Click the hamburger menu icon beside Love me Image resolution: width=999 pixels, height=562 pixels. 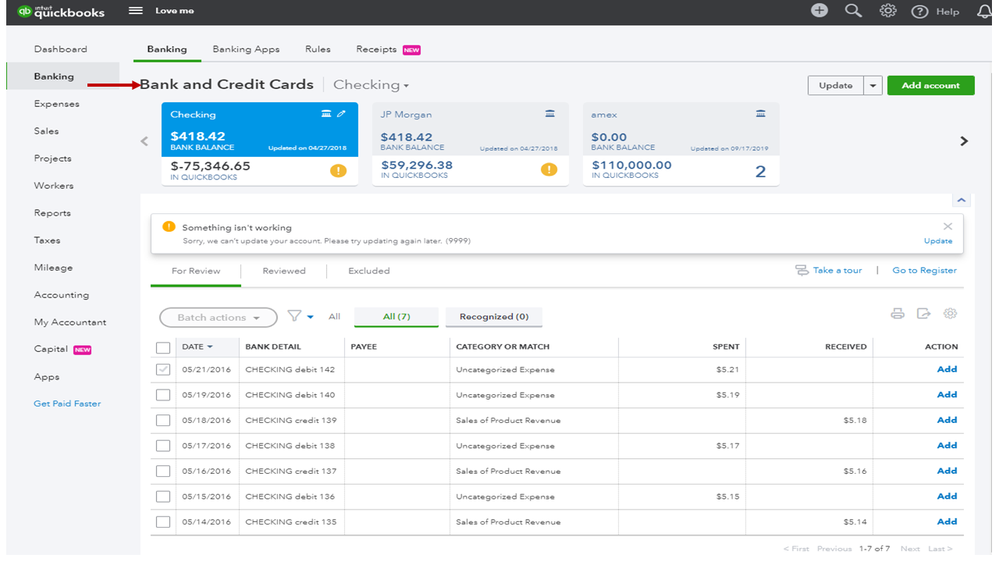(x=136, y=11)
